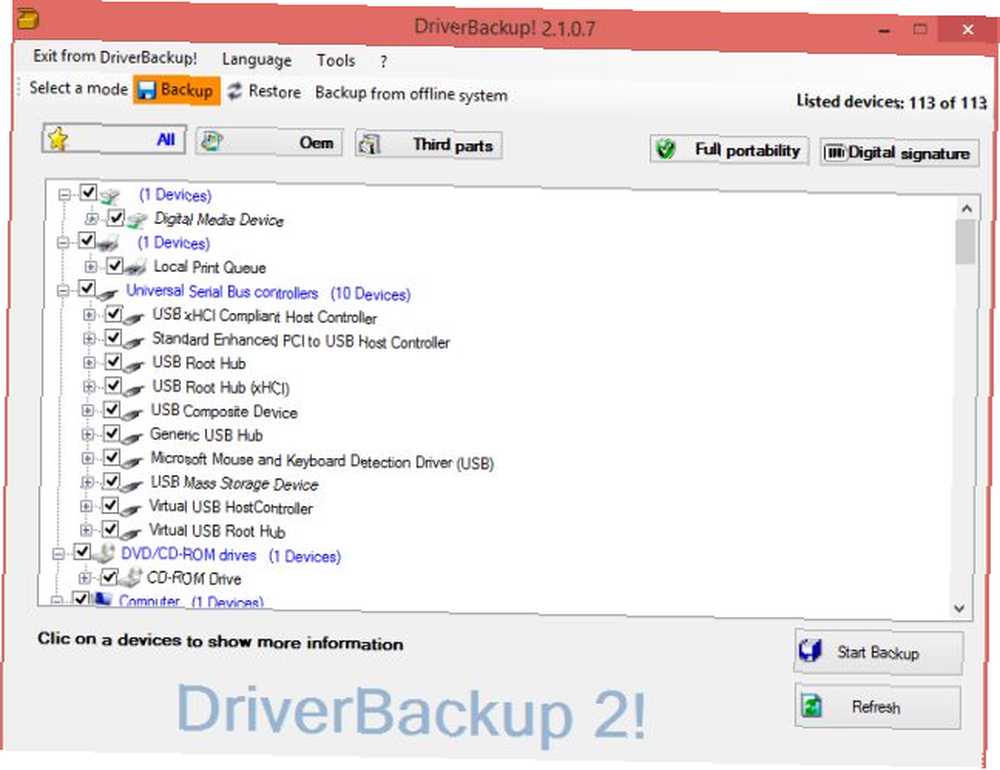
Task: Open the ? help menu
Action: (383, 62)
